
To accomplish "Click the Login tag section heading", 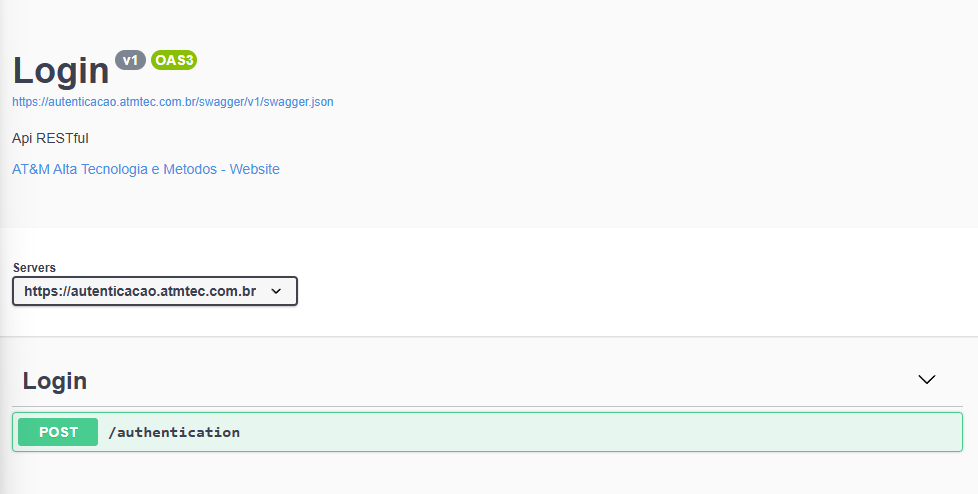I will tap(55, 381).
